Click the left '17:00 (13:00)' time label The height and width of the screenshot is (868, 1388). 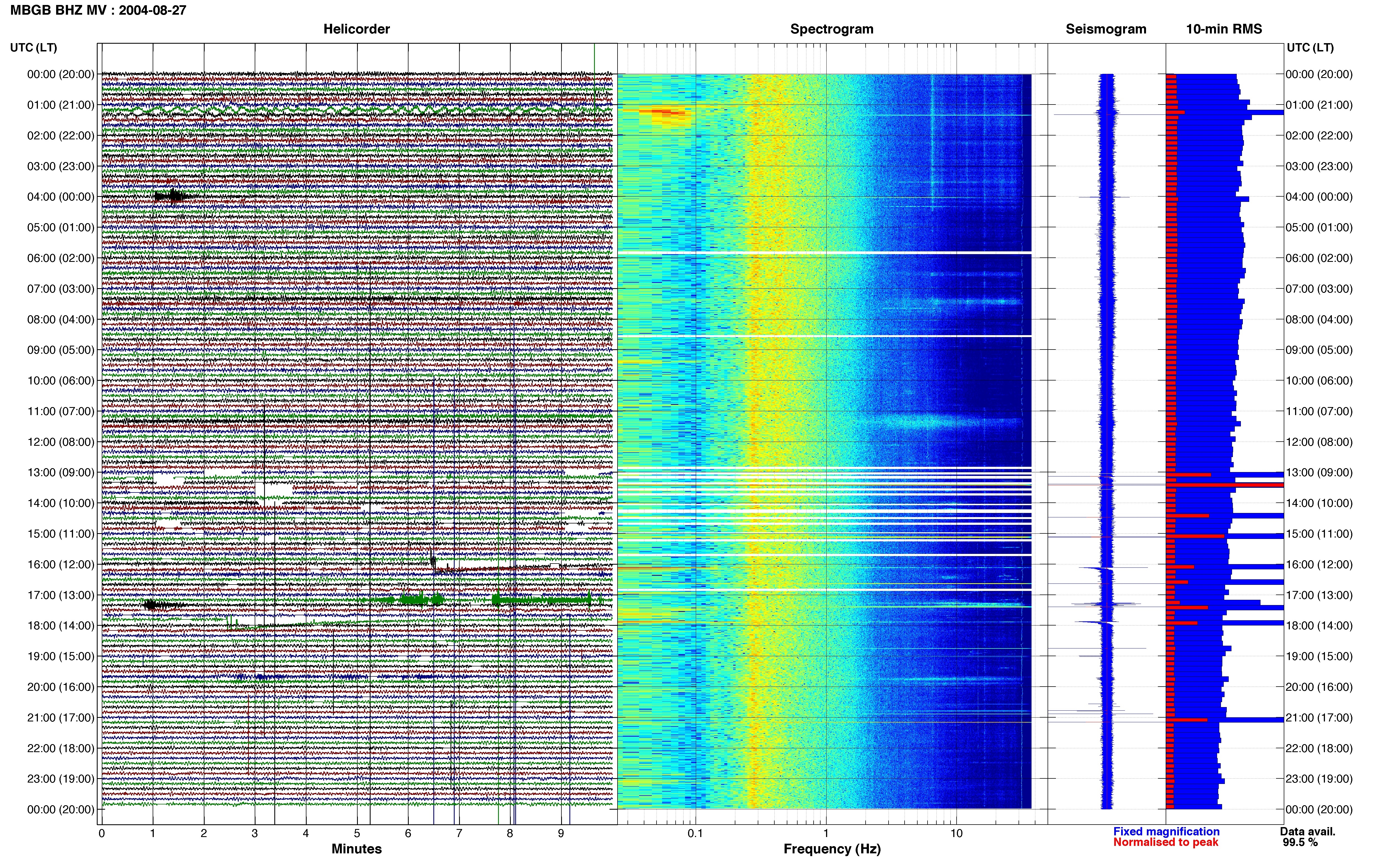pyautogui.click(x=61, y=595)
